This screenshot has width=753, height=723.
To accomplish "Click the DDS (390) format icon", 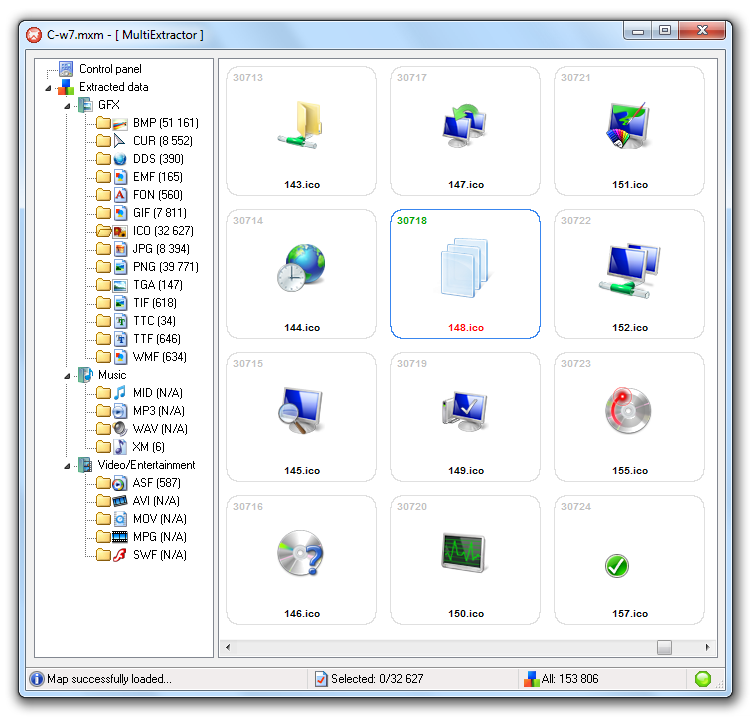I will tap(120, 159).
